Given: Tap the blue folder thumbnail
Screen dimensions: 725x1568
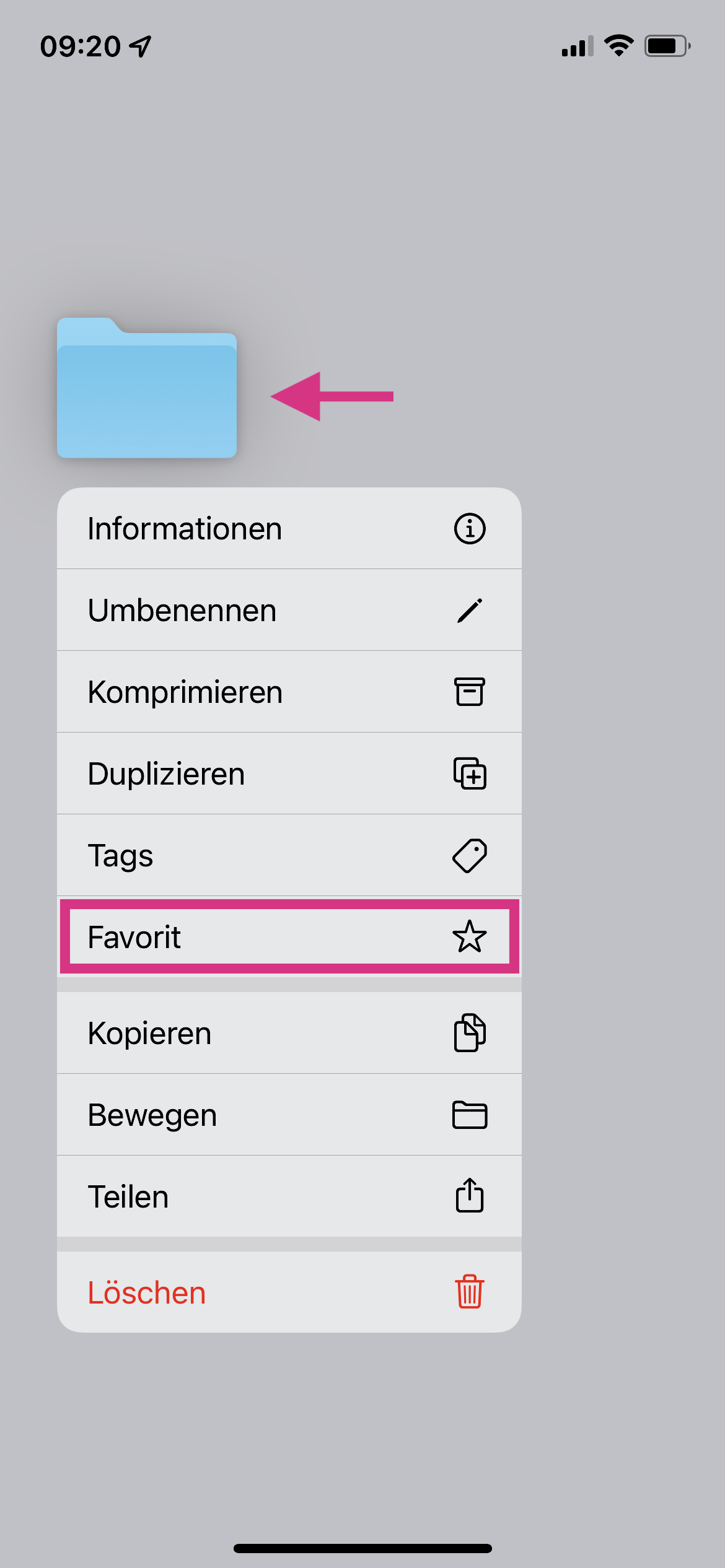Looking at the screenshot, I should coord(147,389).
